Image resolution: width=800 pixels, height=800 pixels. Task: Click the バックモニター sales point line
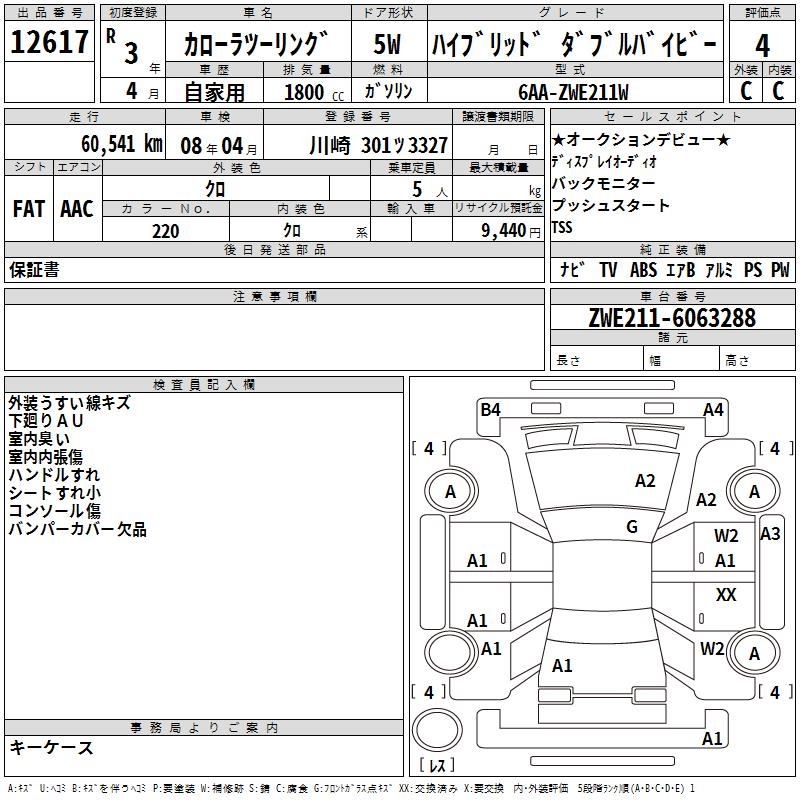pos(604,184)
